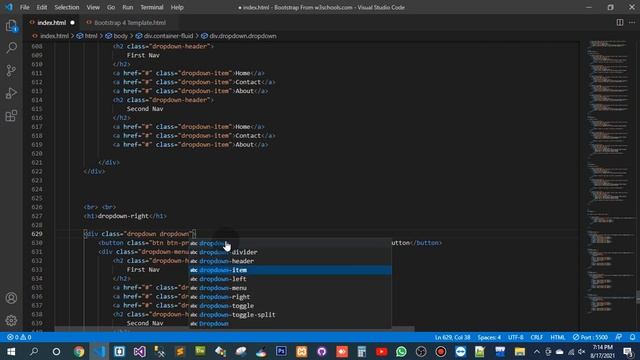
Task: Choose dropdown-menu from suggestion list
Action: [x=290, y=288]
